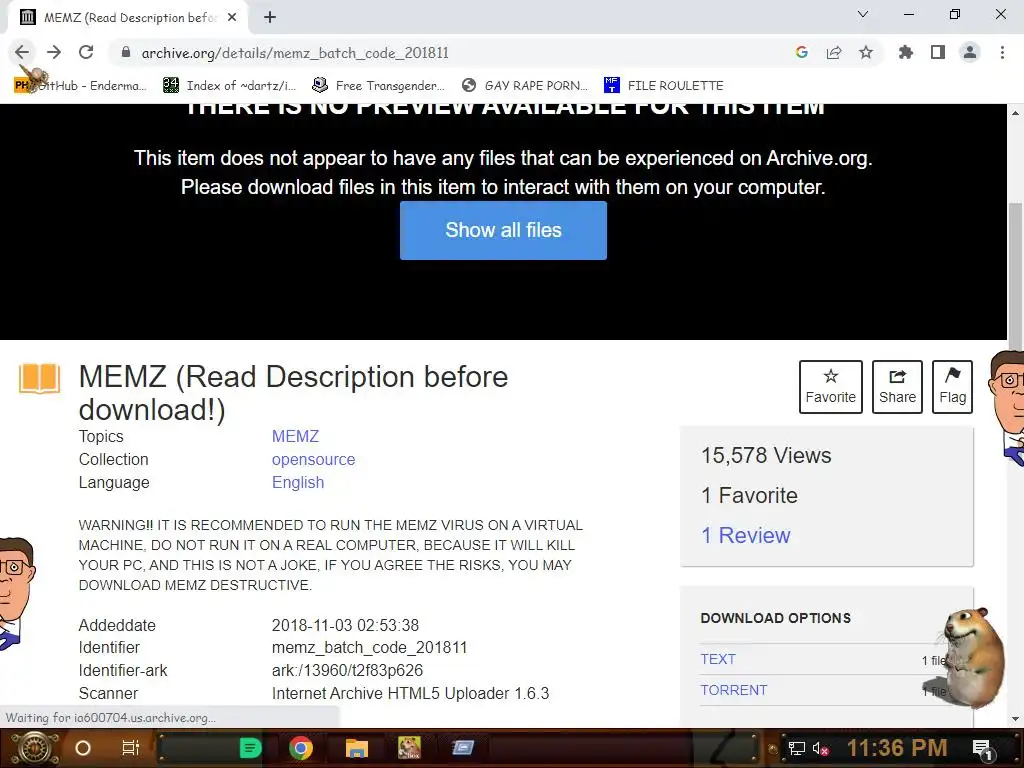Open the Free Transgender bookmark
This screenshot has height=768, width=1024.
tap(378, 86)
